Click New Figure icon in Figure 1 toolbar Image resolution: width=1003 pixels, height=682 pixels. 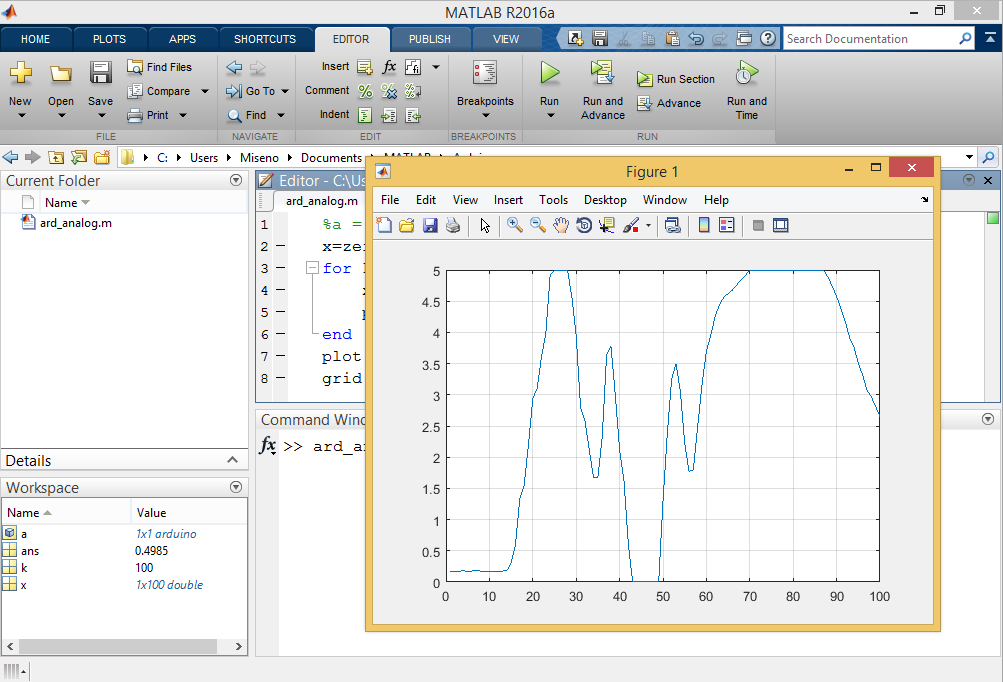[x=384, y=225]
